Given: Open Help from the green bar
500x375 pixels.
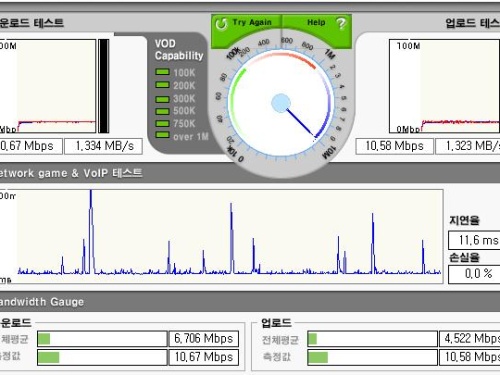Looking at the screenshot, I should pyautogui.click(x=317, y=23).
